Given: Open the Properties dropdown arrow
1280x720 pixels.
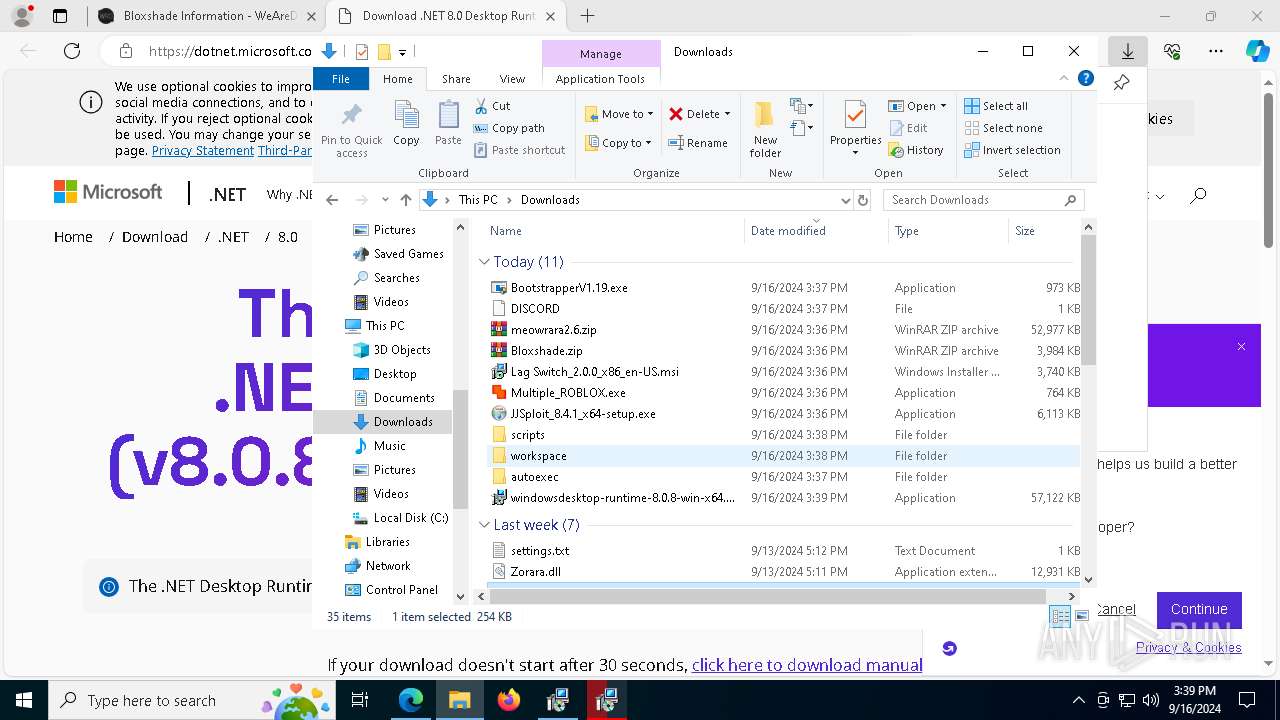Looking at the screenshot, I should click(855, 153).
